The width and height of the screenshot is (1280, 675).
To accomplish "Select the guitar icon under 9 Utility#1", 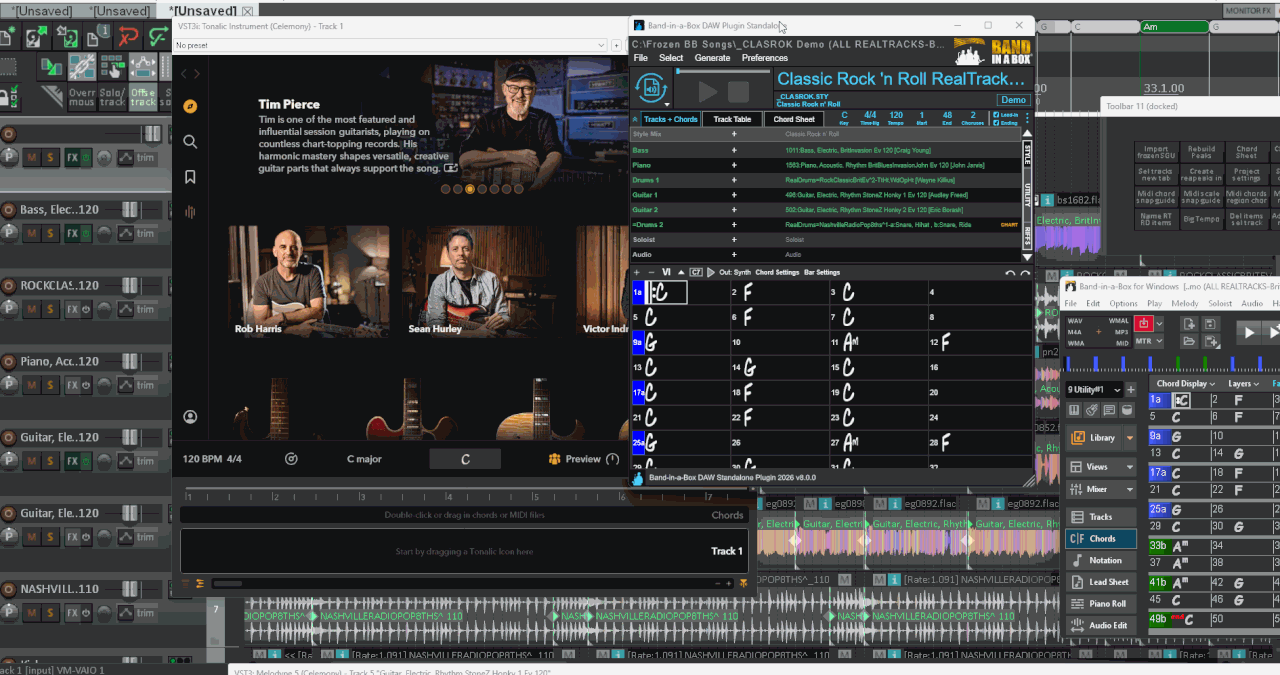I will [1091, 410].
